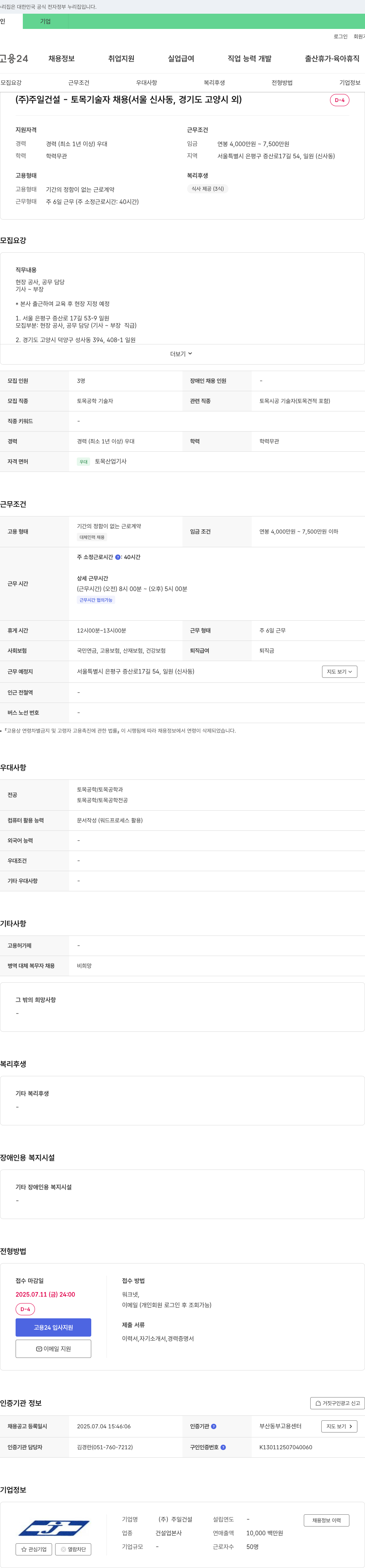365x1568 pixels.
Task: Click the 토목시공 기술자(토목견적 포함) cell
Action: [x=294, y=401]
